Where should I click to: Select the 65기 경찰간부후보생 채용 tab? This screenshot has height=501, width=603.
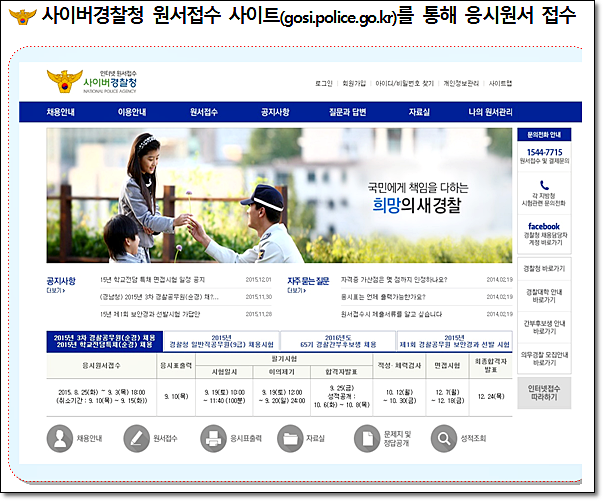(338, 341)
